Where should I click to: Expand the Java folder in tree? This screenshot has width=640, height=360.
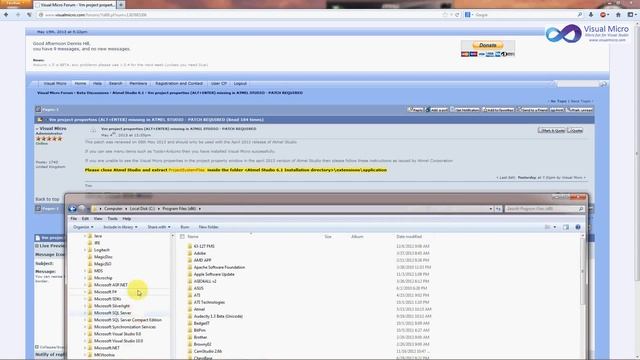click(85, 236)
